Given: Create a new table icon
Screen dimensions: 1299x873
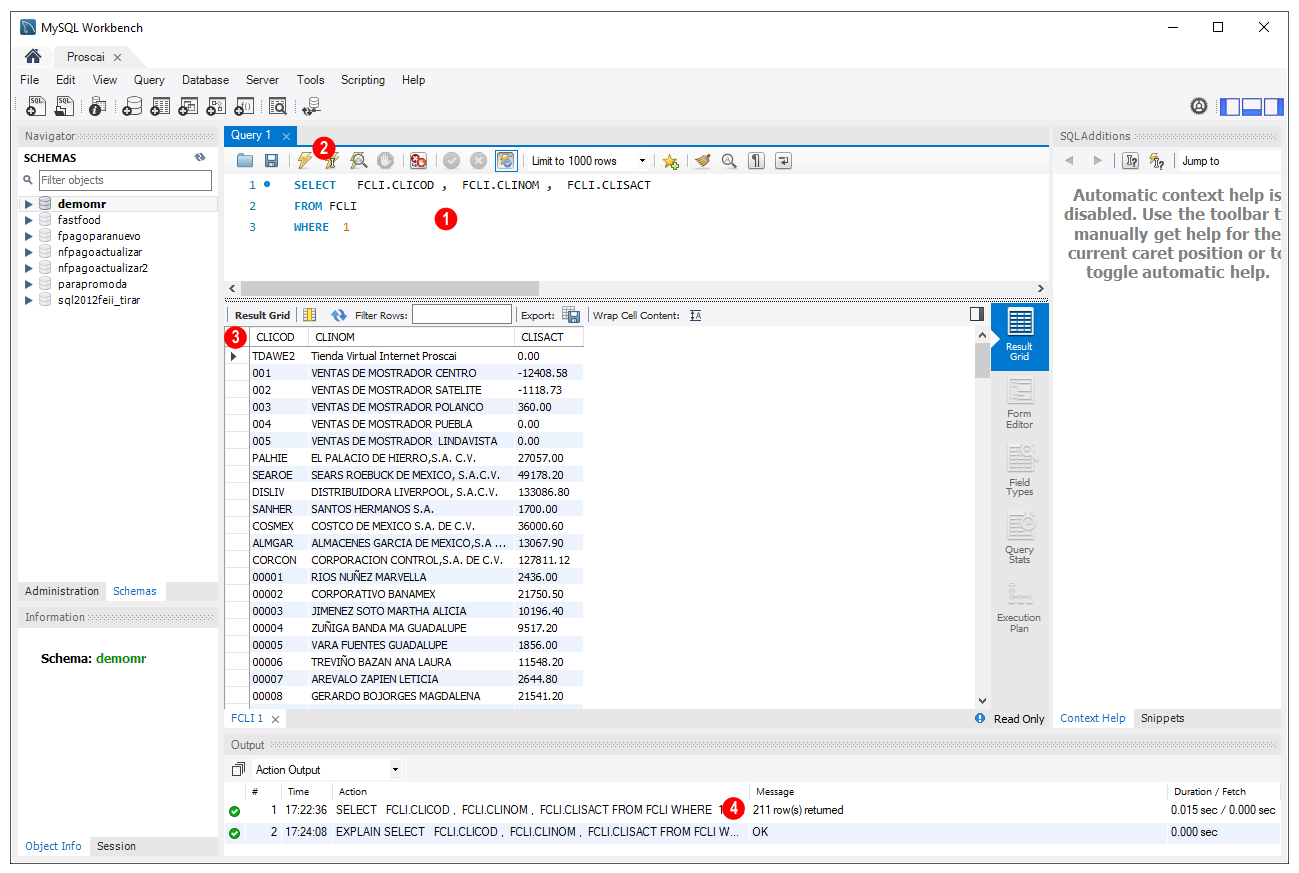Looking at the screenshot, I should [x=160, y=106].
